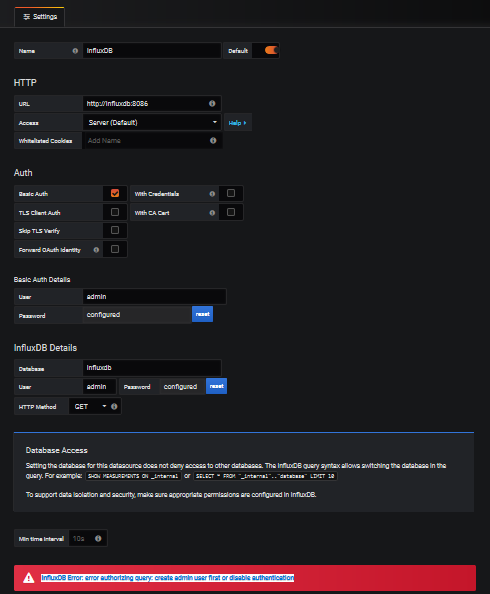This screenshot has height=594, width=490.
Task: Reset the InfluxDB Details password
Action: coord(216,386)
